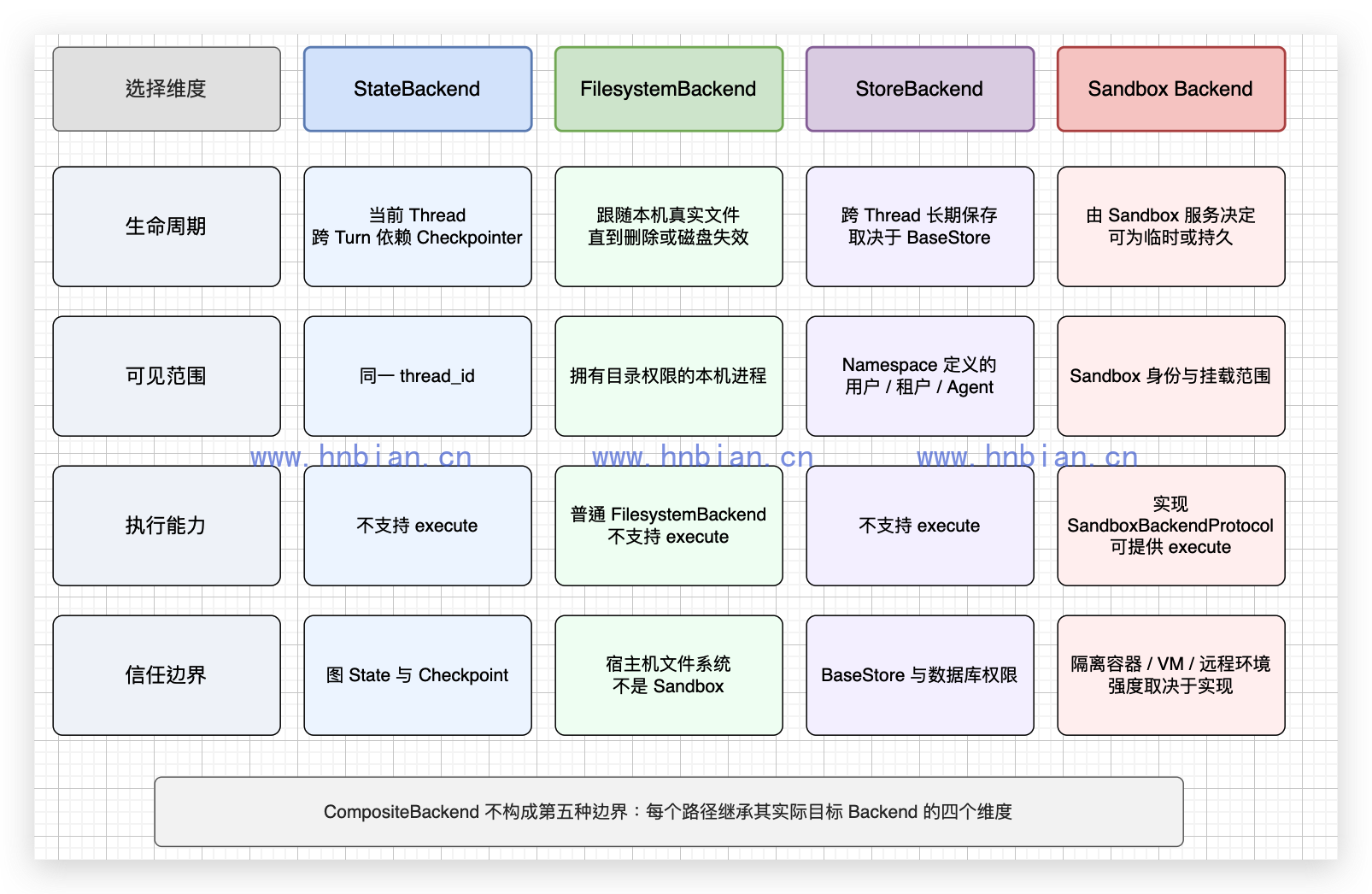Click 不支持 execute under StateBackend

418,526
